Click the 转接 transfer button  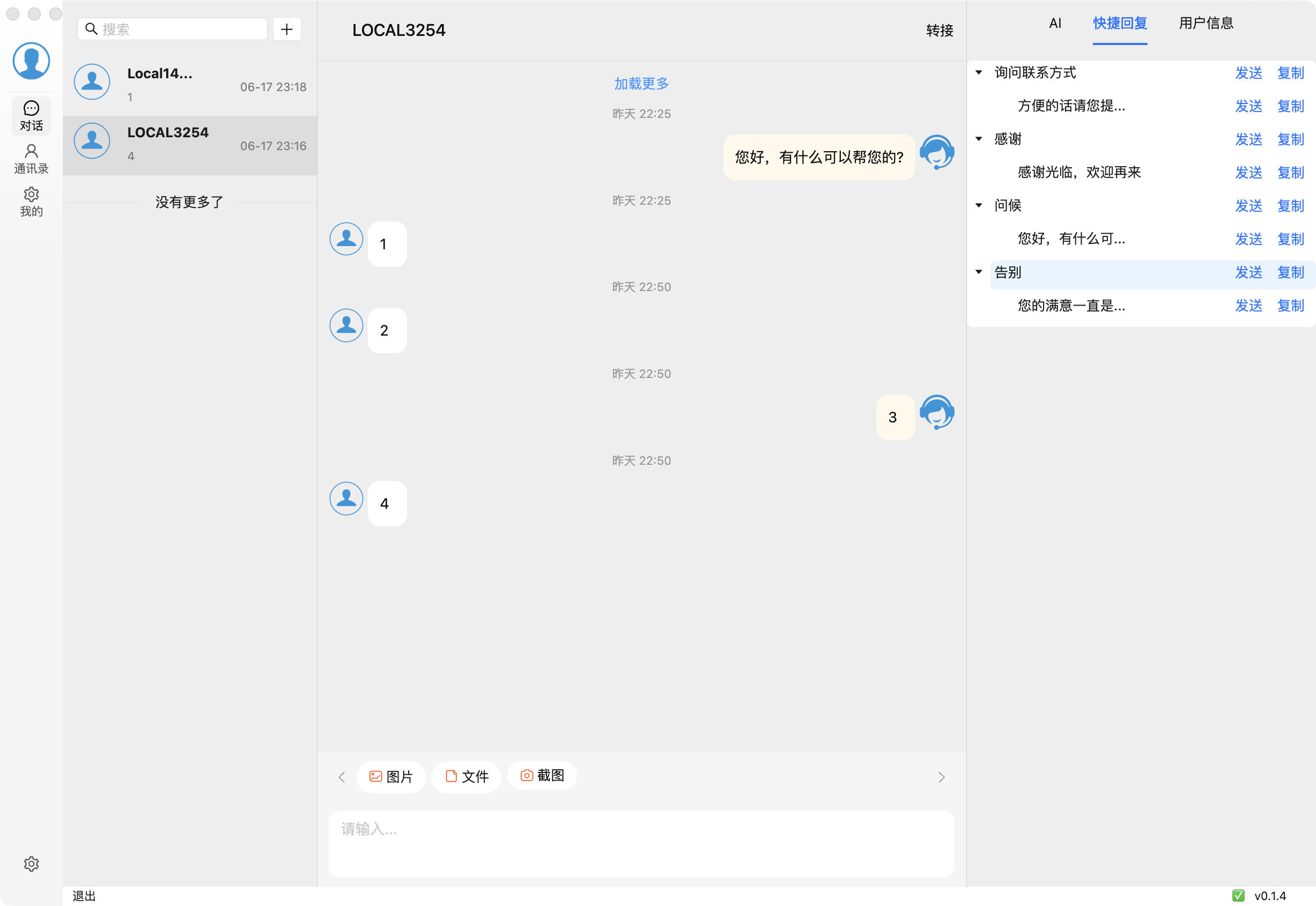pos(939,31)
